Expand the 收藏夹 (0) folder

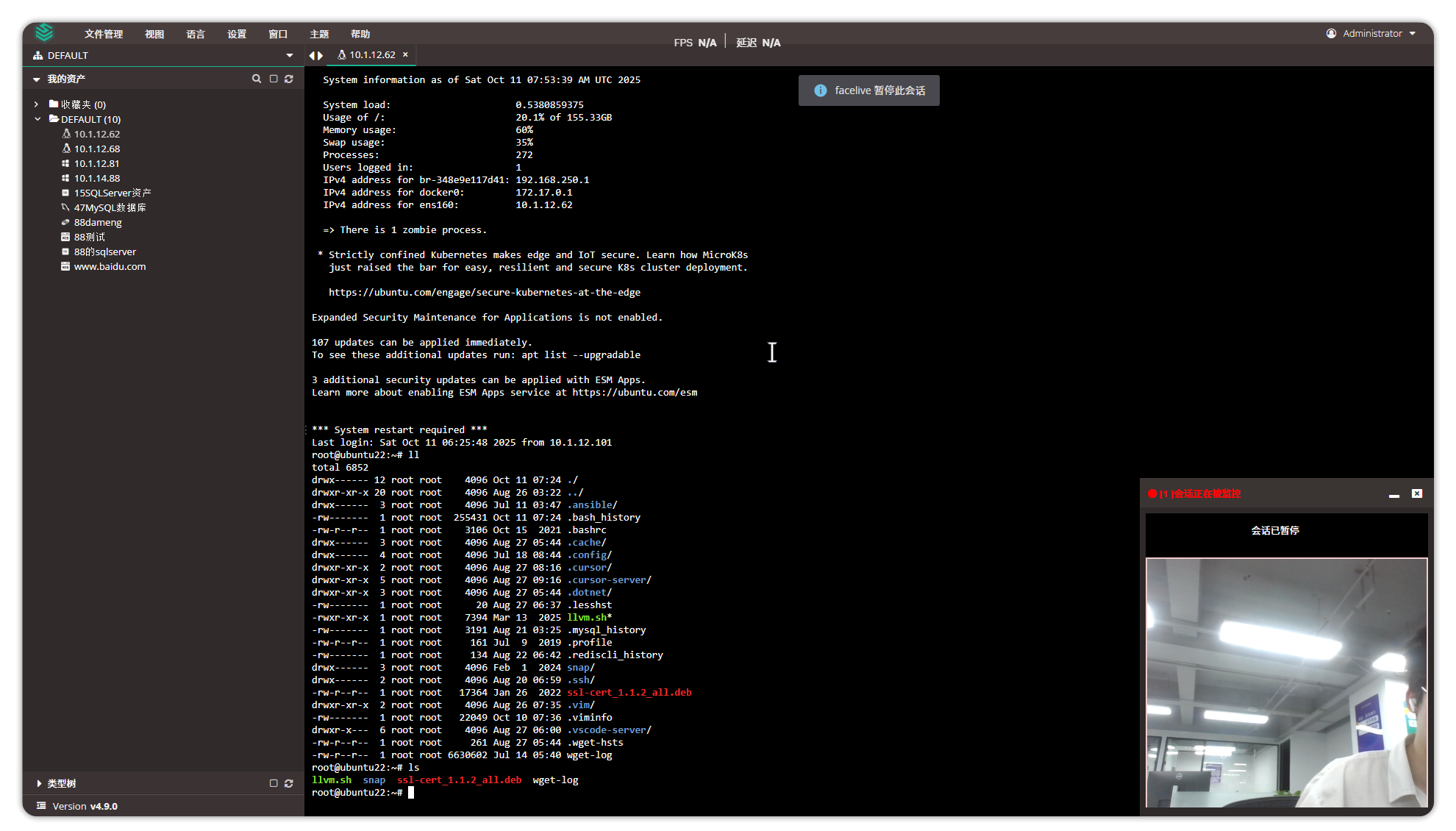[x=37, y=104]
